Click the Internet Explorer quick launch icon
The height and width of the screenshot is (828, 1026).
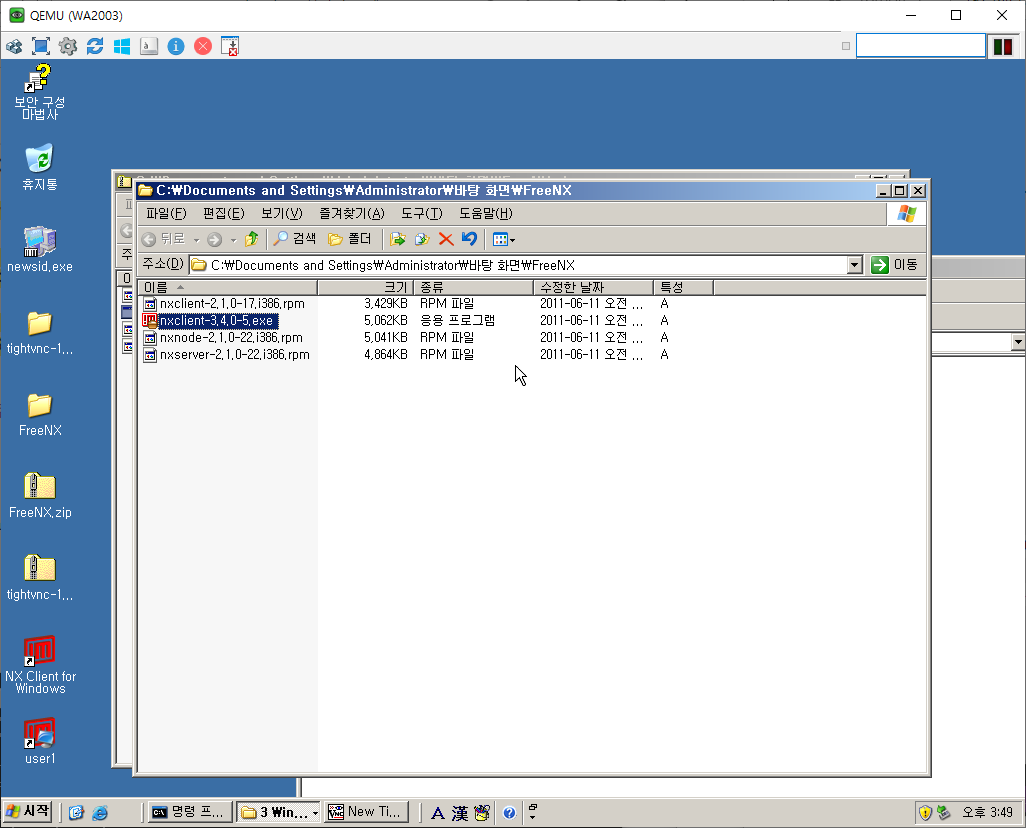click(x=100, y=813)
